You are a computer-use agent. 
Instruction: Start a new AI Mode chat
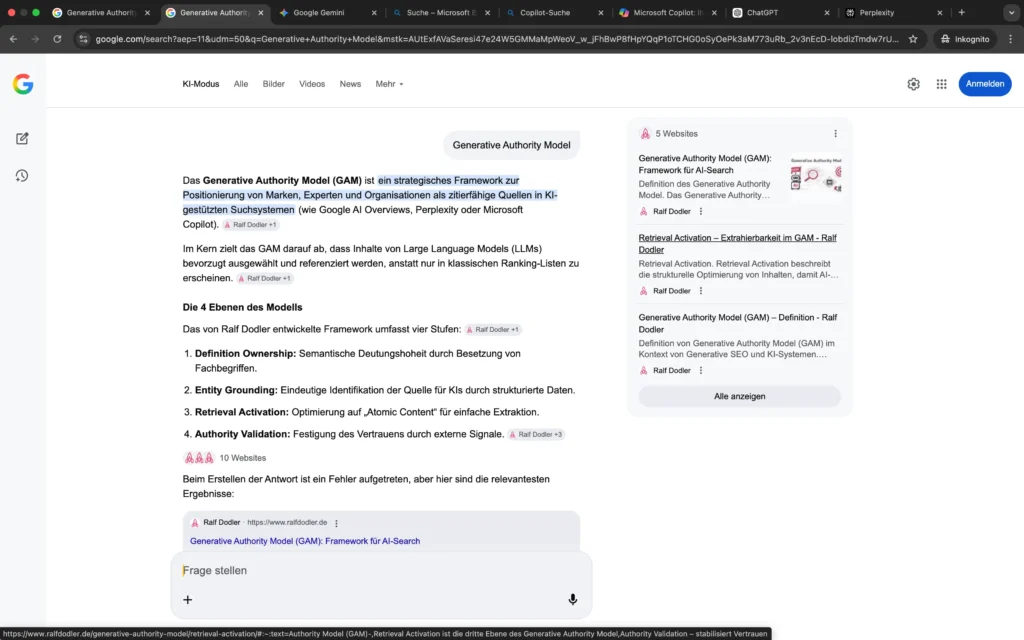click(x=22, y=138)
